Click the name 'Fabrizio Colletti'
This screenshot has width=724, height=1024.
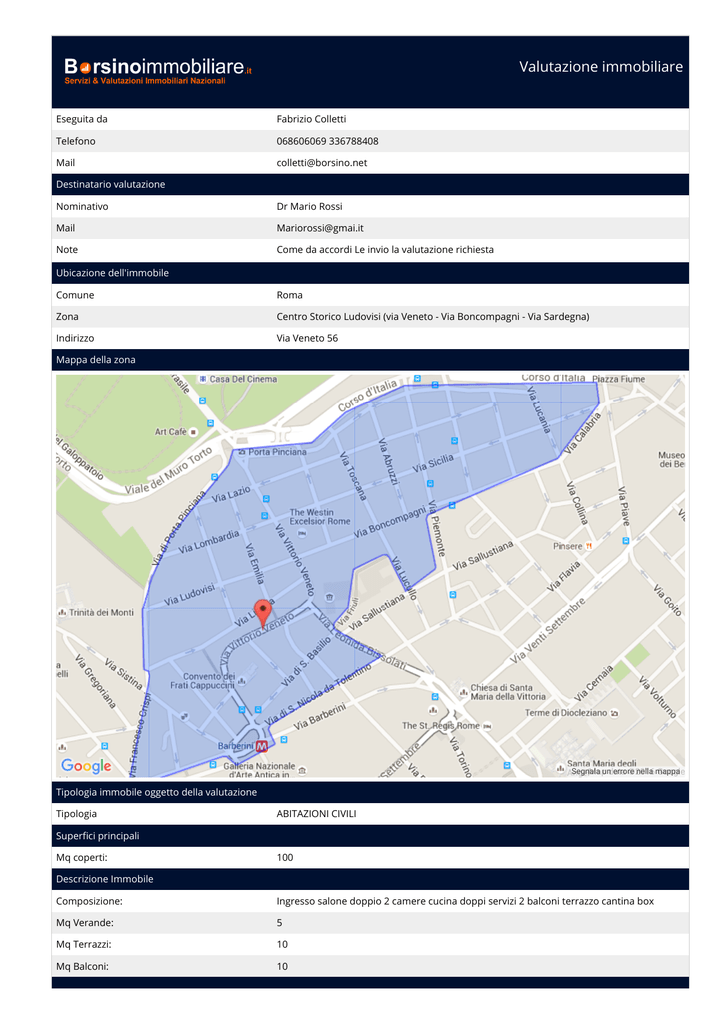(x=311, y=119)
